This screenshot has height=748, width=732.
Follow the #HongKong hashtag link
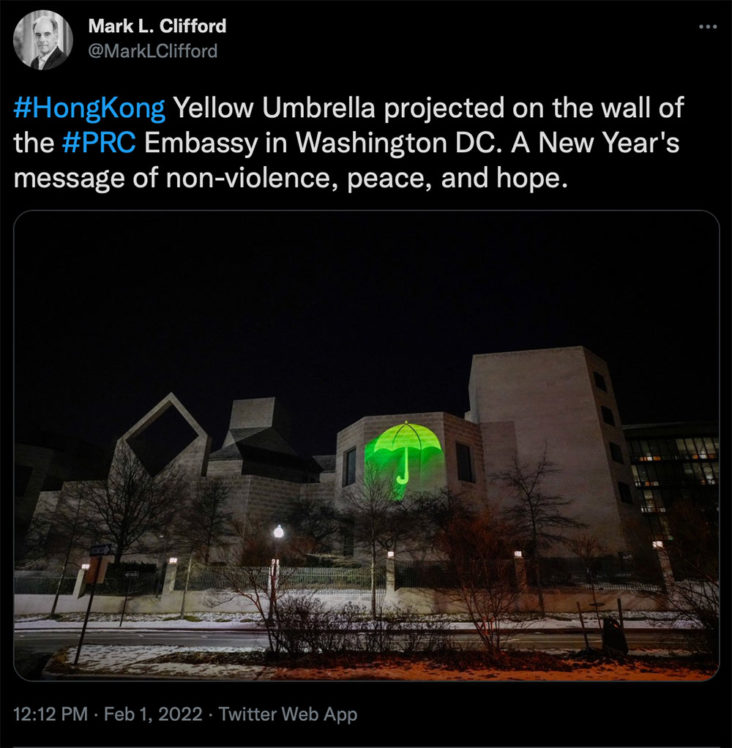pyautogui.click(x=89, y=108)
